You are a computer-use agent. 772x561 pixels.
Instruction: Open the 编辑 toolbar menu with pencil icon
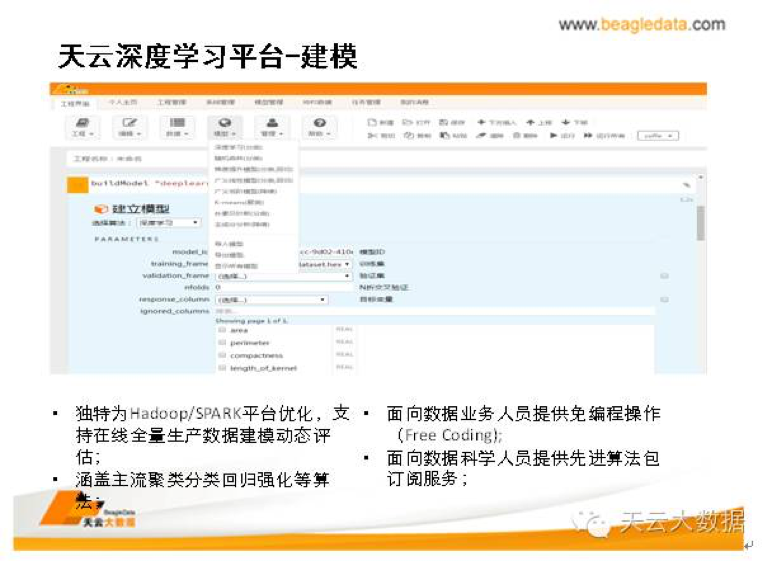[129, 127]
